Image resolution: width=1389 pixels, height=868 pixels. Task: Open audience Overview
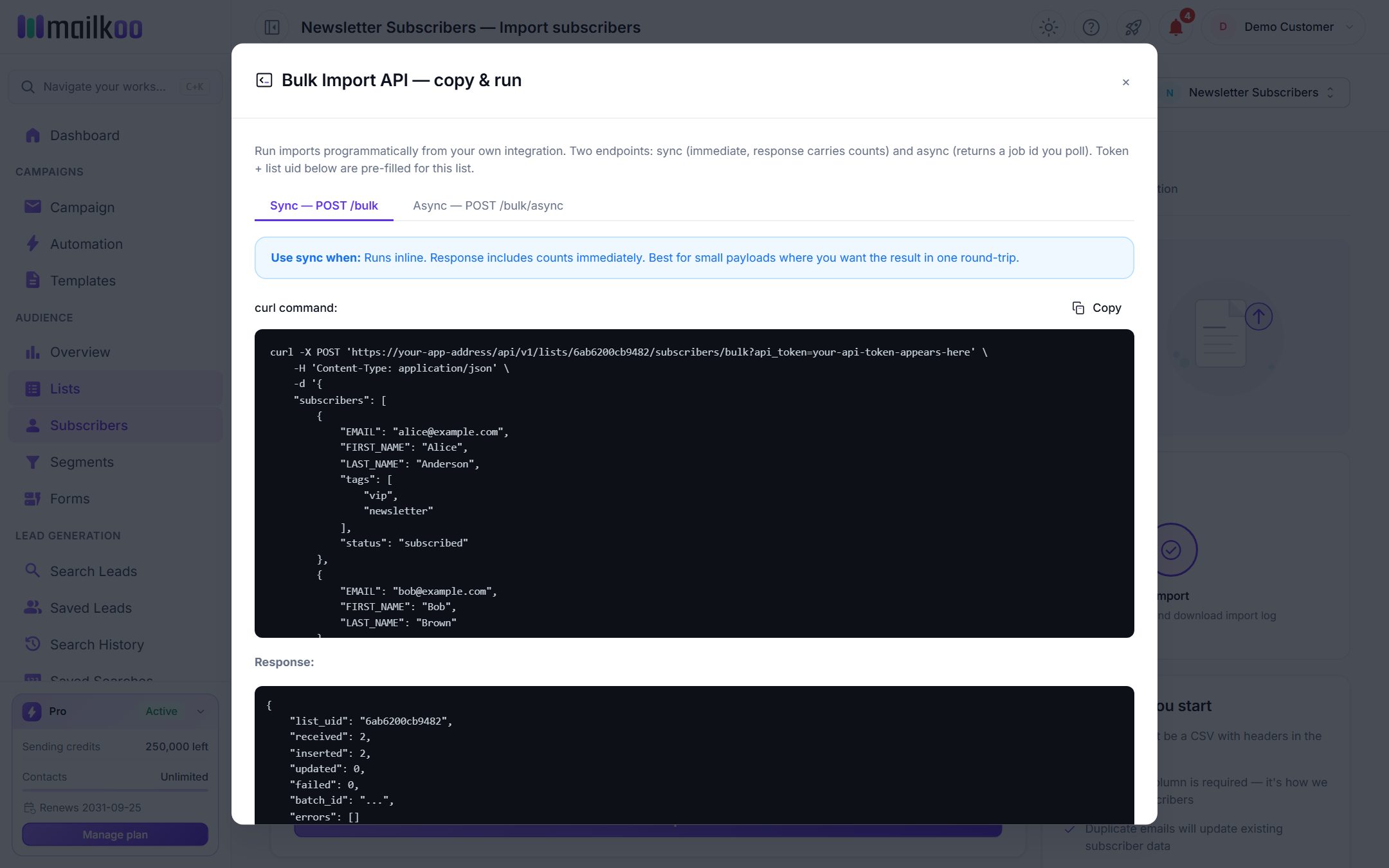115,352
